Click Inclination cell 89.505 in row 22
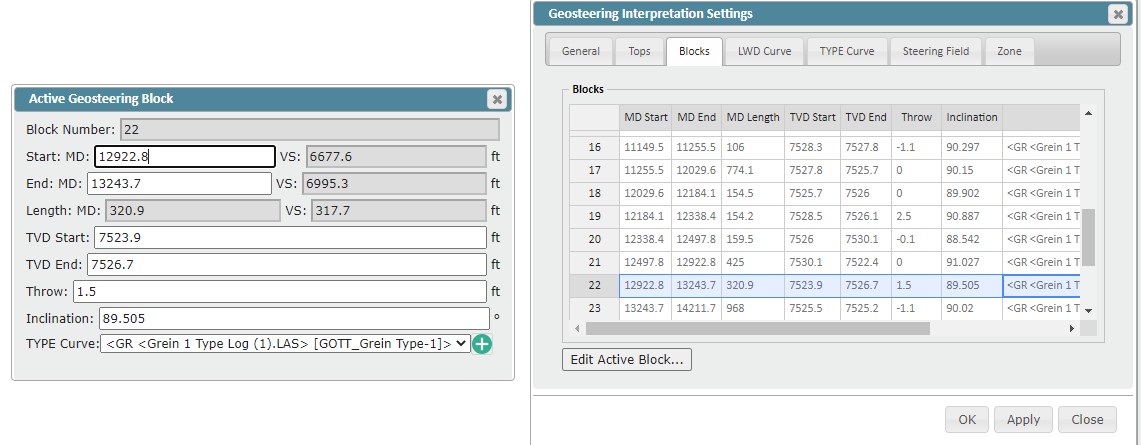This screenshot has width=1141, height=445. tap(971, 286)
